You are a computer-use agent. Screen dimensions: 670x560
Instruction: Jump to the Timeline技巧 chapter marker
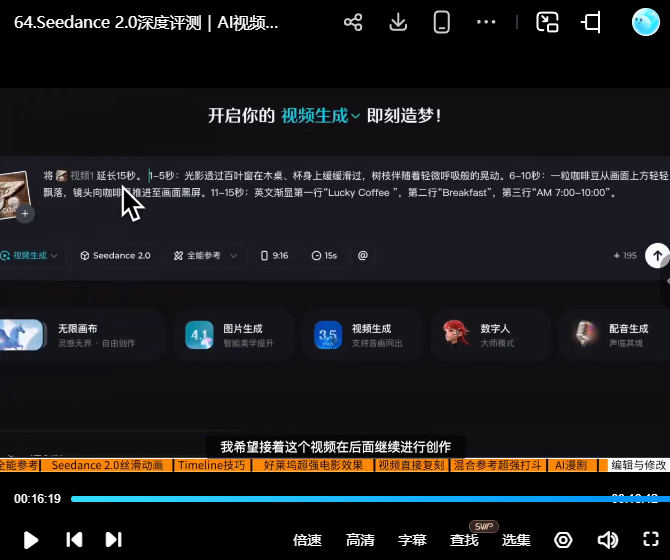(x=211, y=466)
